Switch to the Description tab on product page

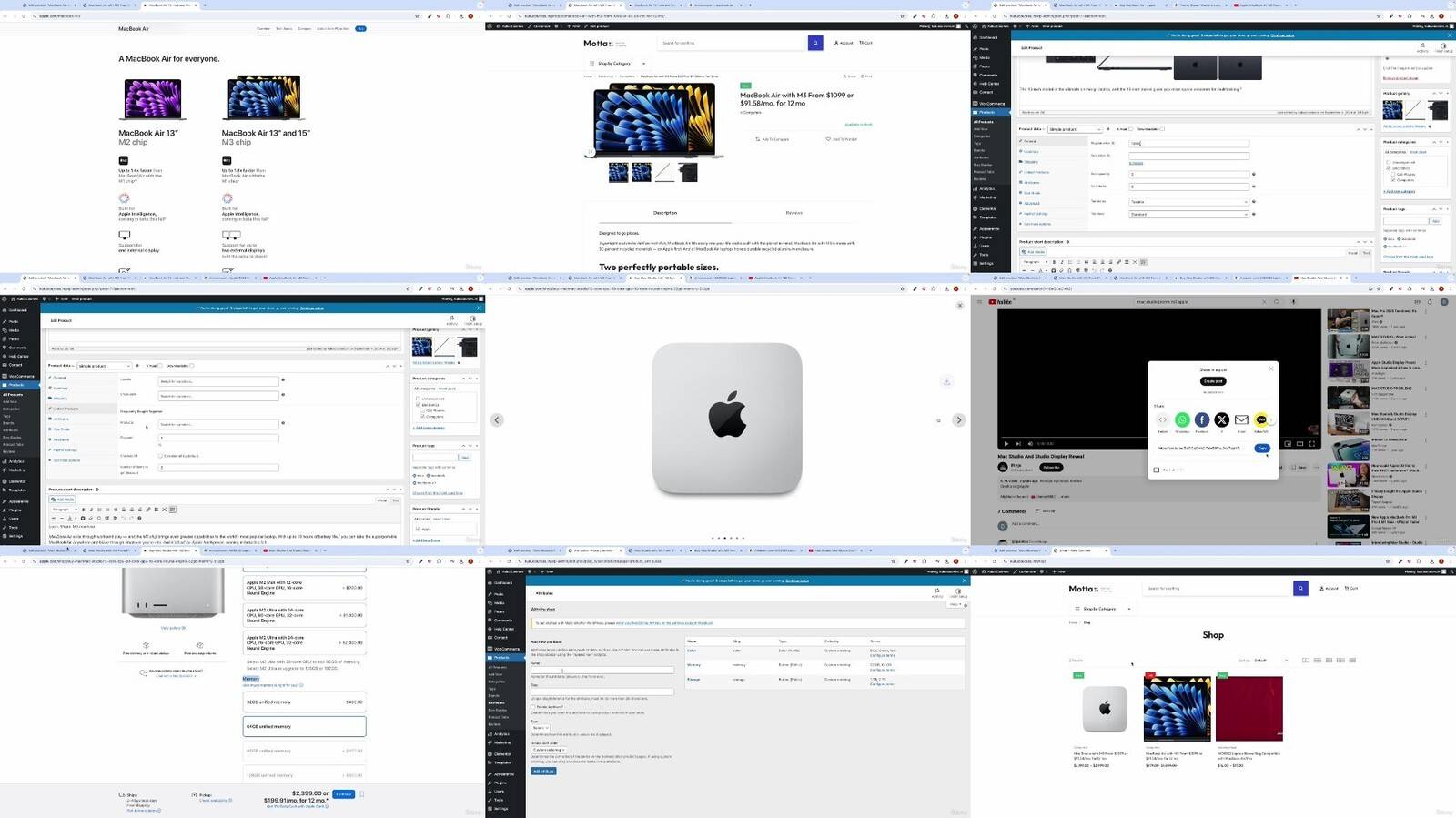665,213
